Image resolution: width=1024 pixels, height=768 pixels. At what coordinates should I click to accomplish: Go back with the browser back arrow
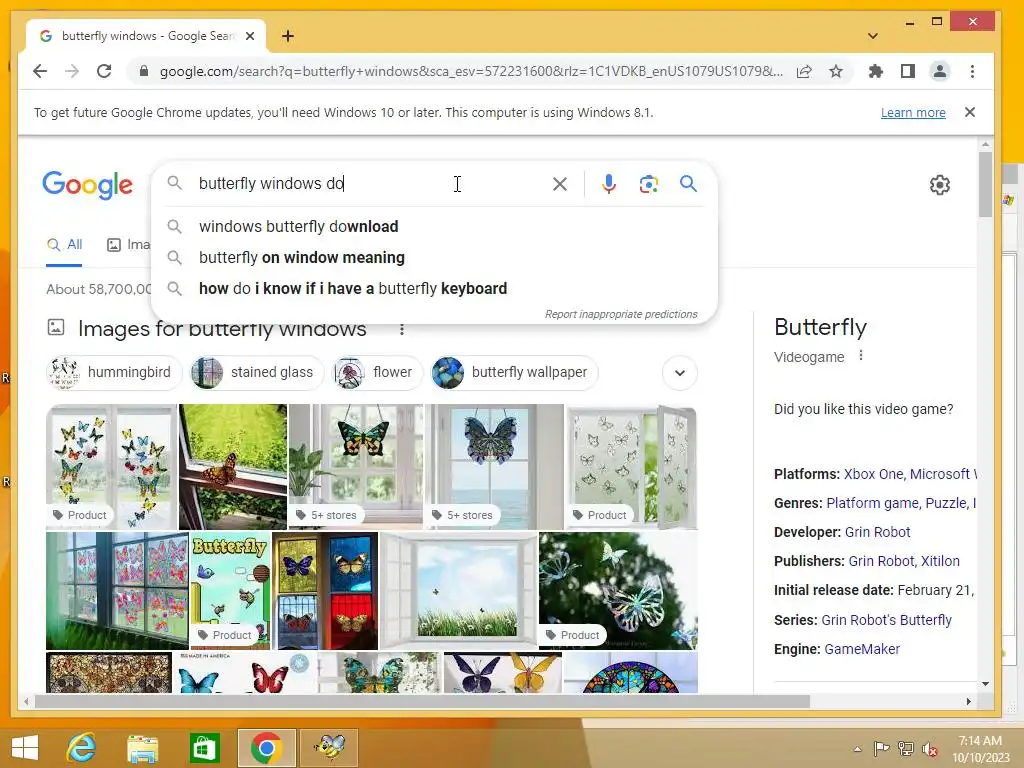tap(40, 71)
